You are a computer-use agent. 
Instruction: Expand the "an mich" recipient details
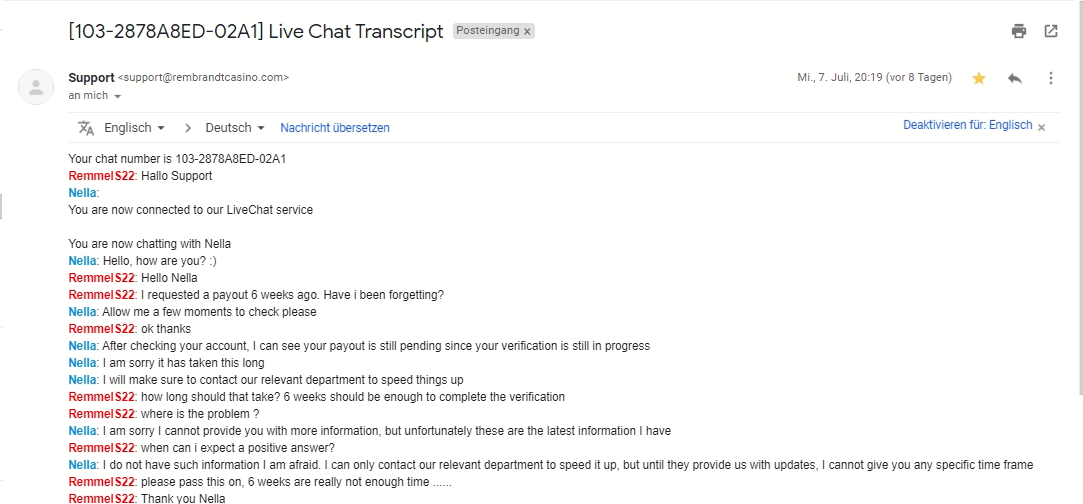pyautogui.click(x=117, y=96)
